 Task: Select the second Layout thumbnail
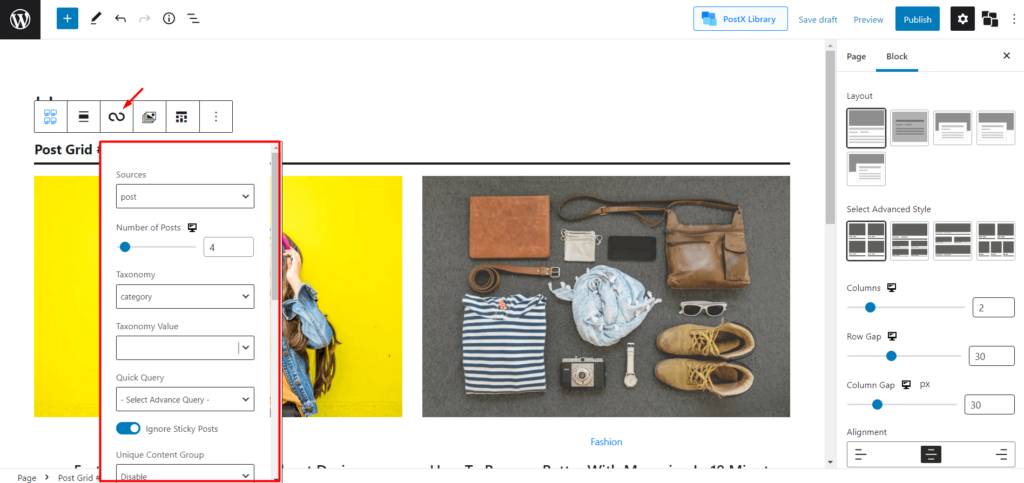(909, 128)
